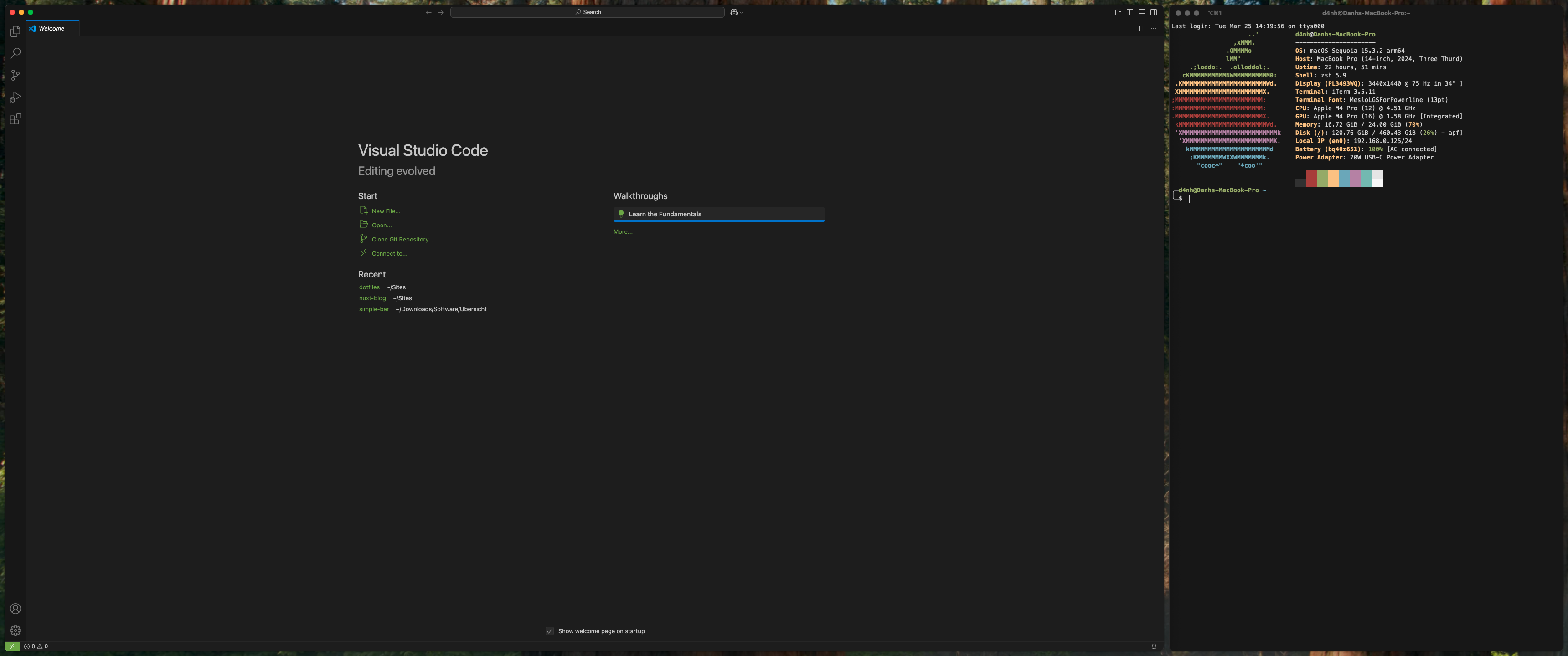Viewport: 1568px width, 656px height.
Task: Open the Extensions view
Action: tap(15, 119)
